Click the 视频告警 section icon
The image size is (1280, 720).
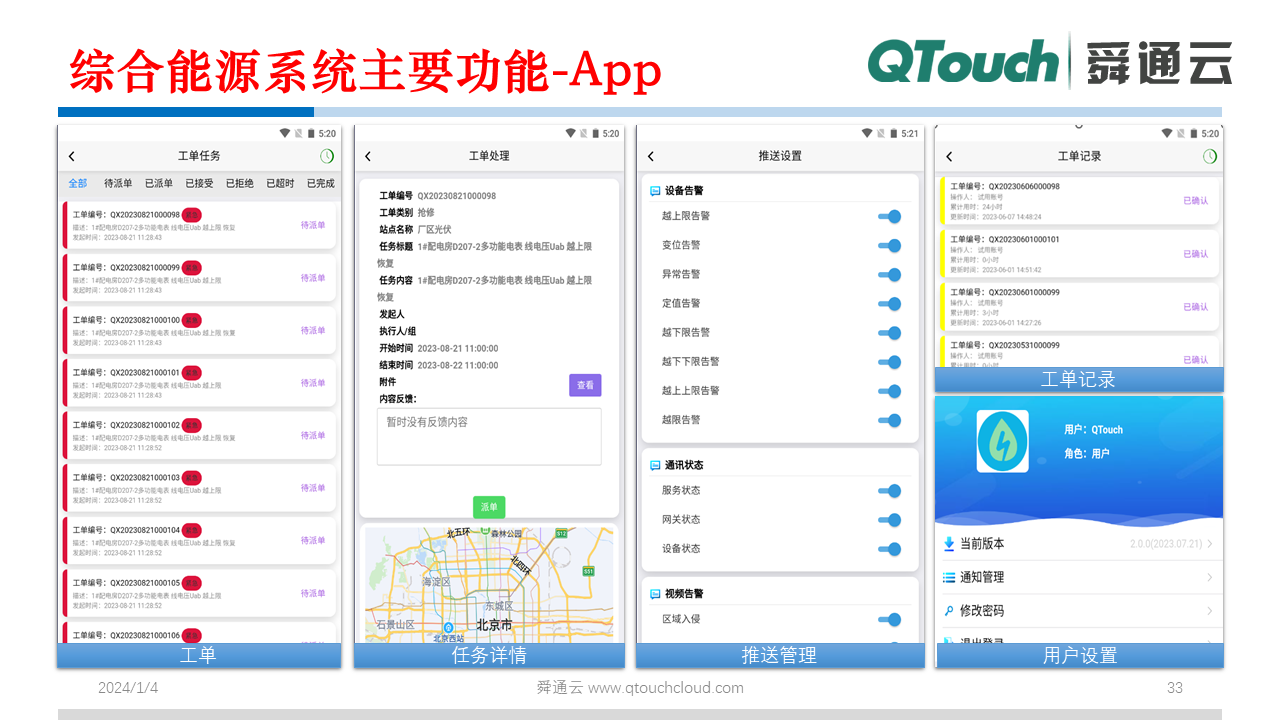pos(653,593)
